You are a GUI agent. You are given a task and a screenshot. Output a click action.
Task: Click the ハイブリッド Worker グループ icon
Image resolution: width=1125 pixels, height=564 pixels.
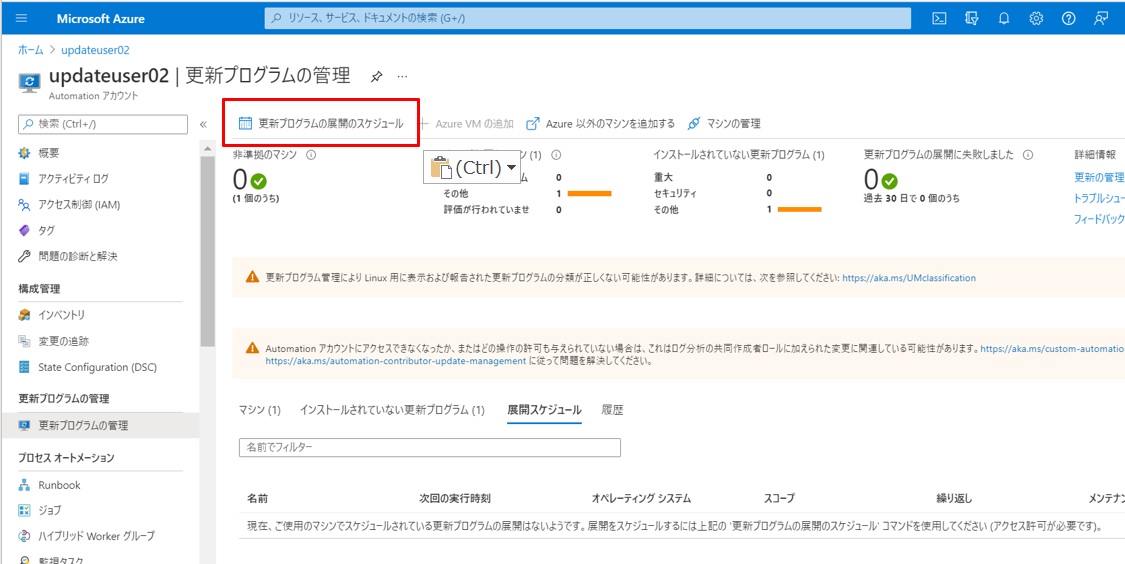point(24,536)
